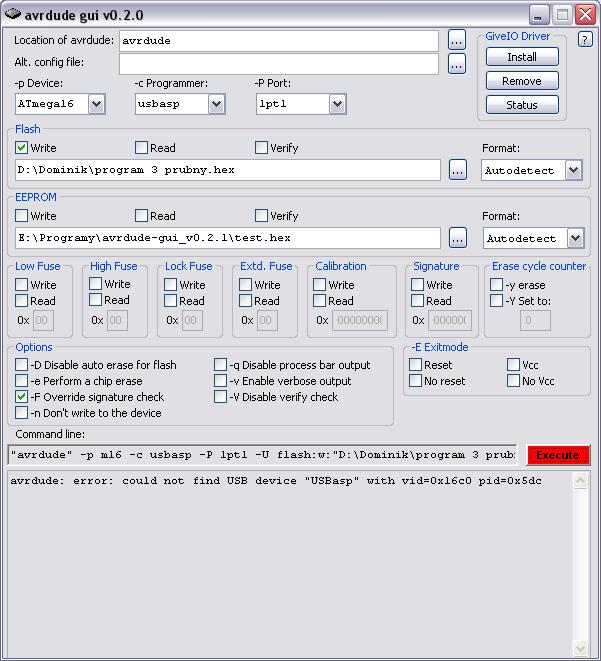Screen dimensions: 601x661
Task: Toggle -n Don't write to the device
Action: click(x=21, y=413)
